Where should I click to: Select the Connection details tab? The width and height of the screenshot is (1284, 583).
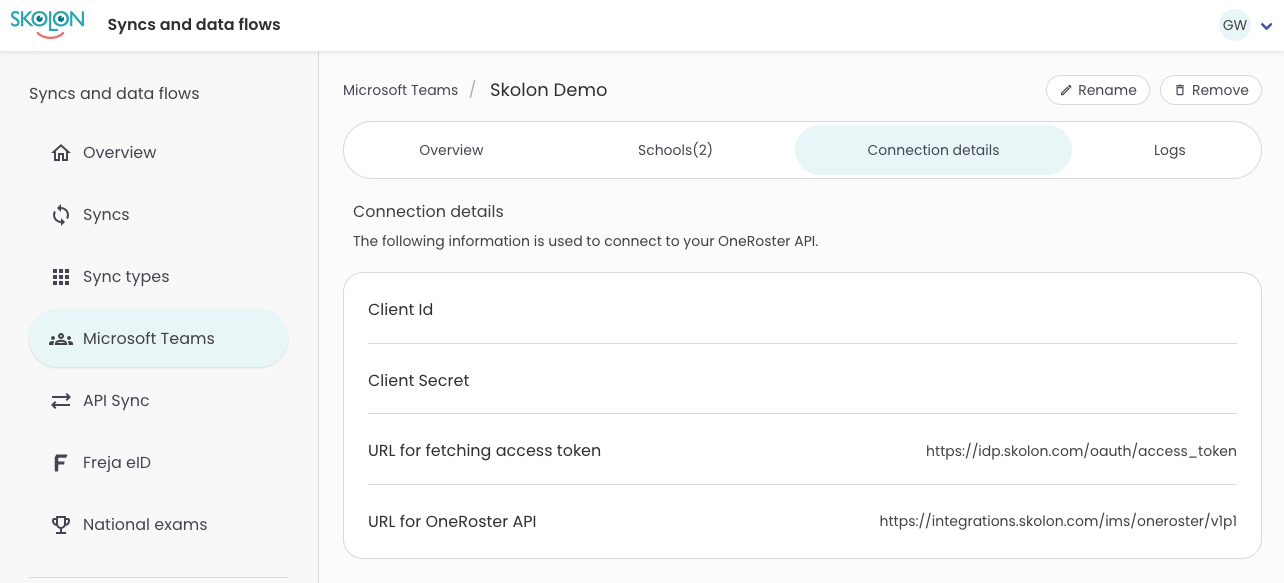933,150
